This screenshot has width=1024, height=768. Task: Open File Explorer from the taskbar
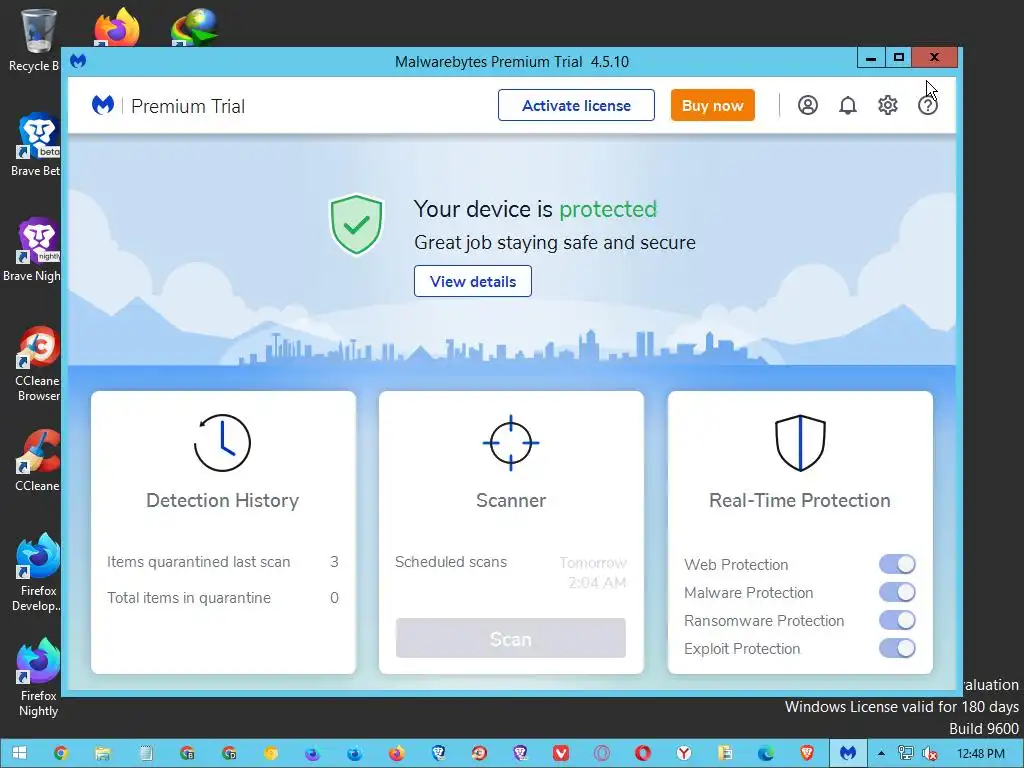pos(103,754)
